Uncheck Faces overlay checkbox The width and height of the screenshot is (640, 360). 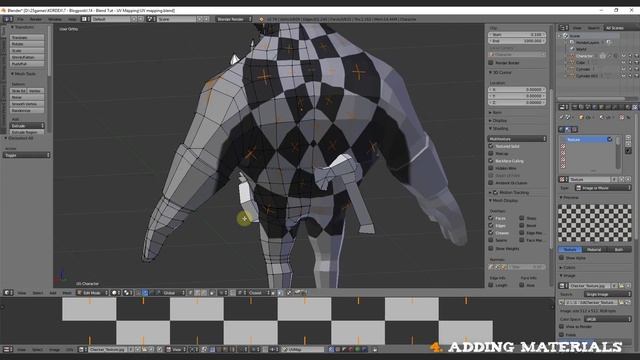click(x=491, y=218)
